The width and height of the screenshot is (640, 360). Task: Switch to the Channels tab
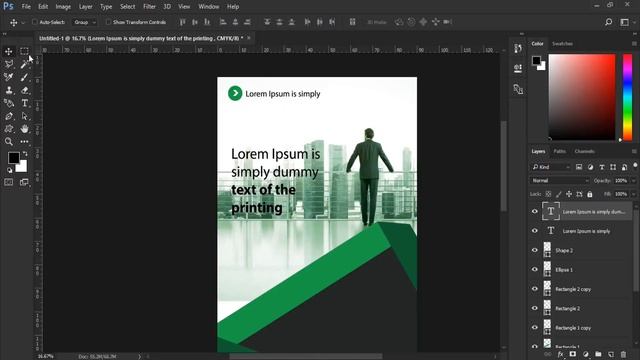click(584, 151)
